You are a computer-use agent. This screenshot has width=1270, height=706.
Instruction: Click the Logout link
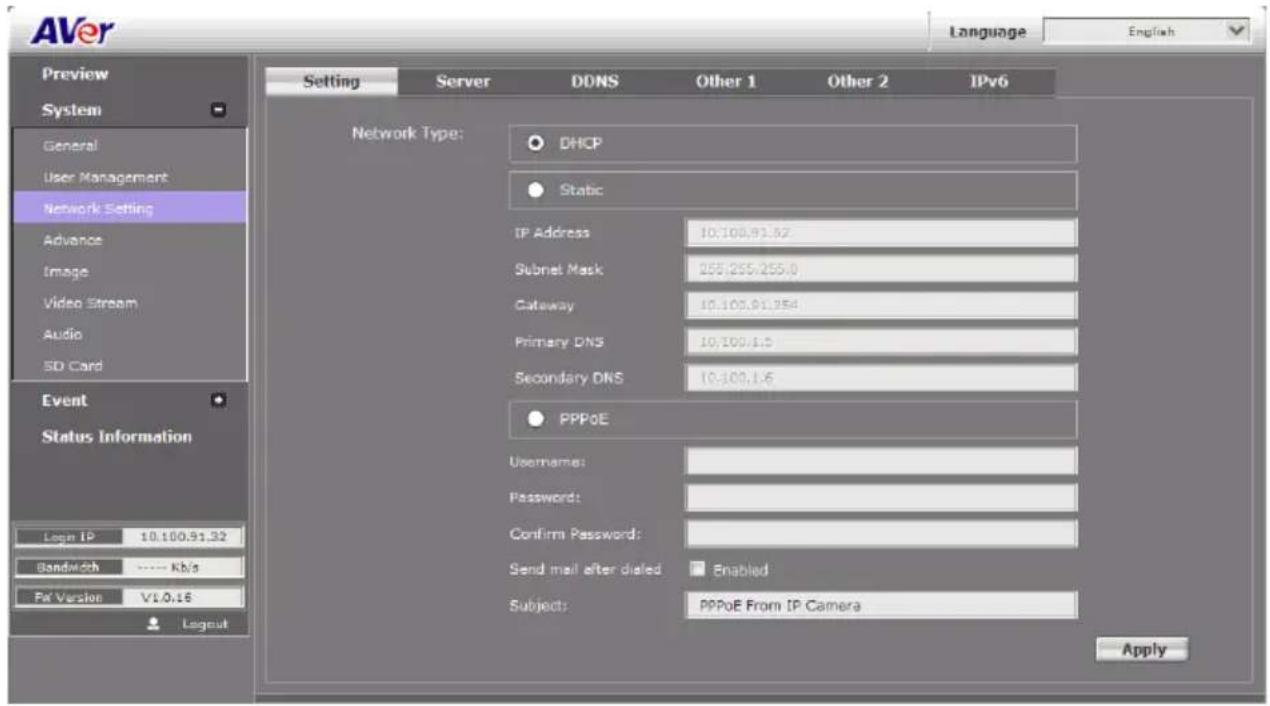pos(204,624)
